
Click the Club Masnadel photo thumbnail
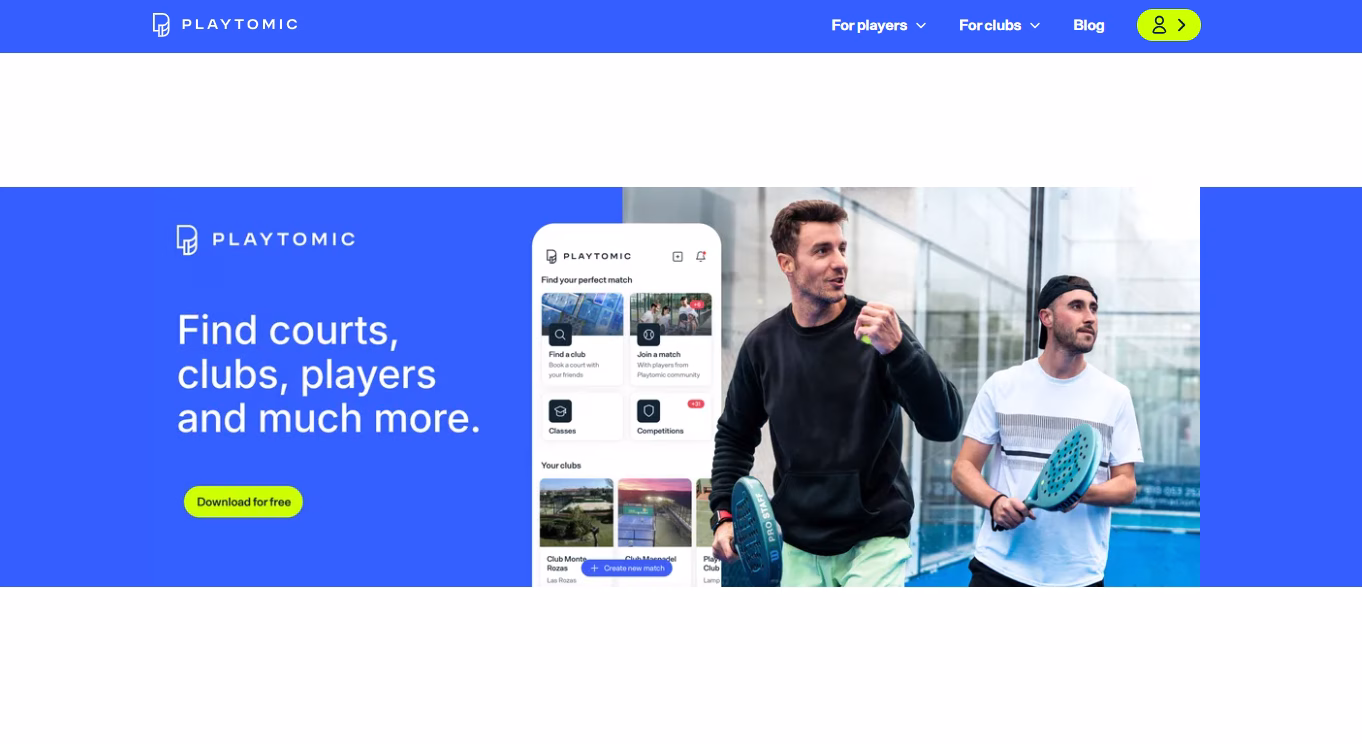654,512
